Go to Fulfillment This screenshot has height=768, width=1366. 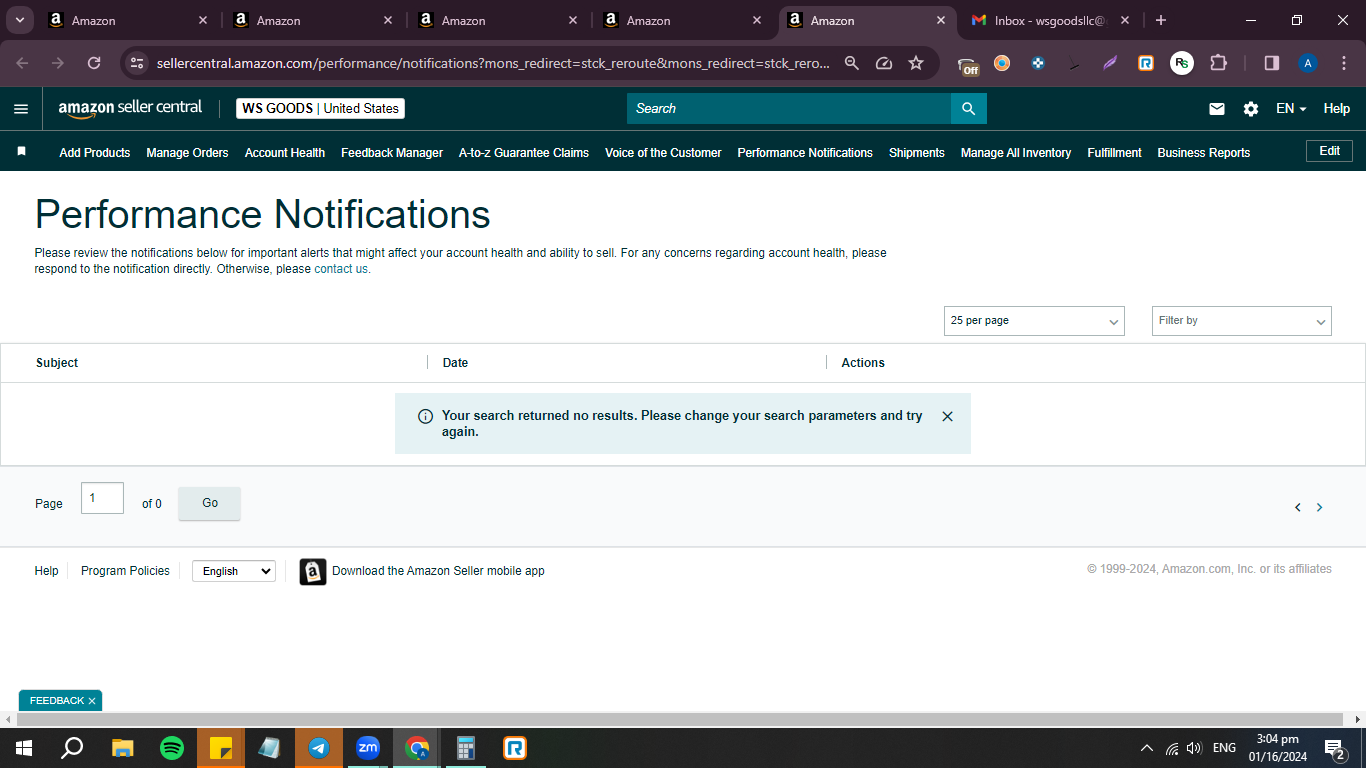(1114, 153)
